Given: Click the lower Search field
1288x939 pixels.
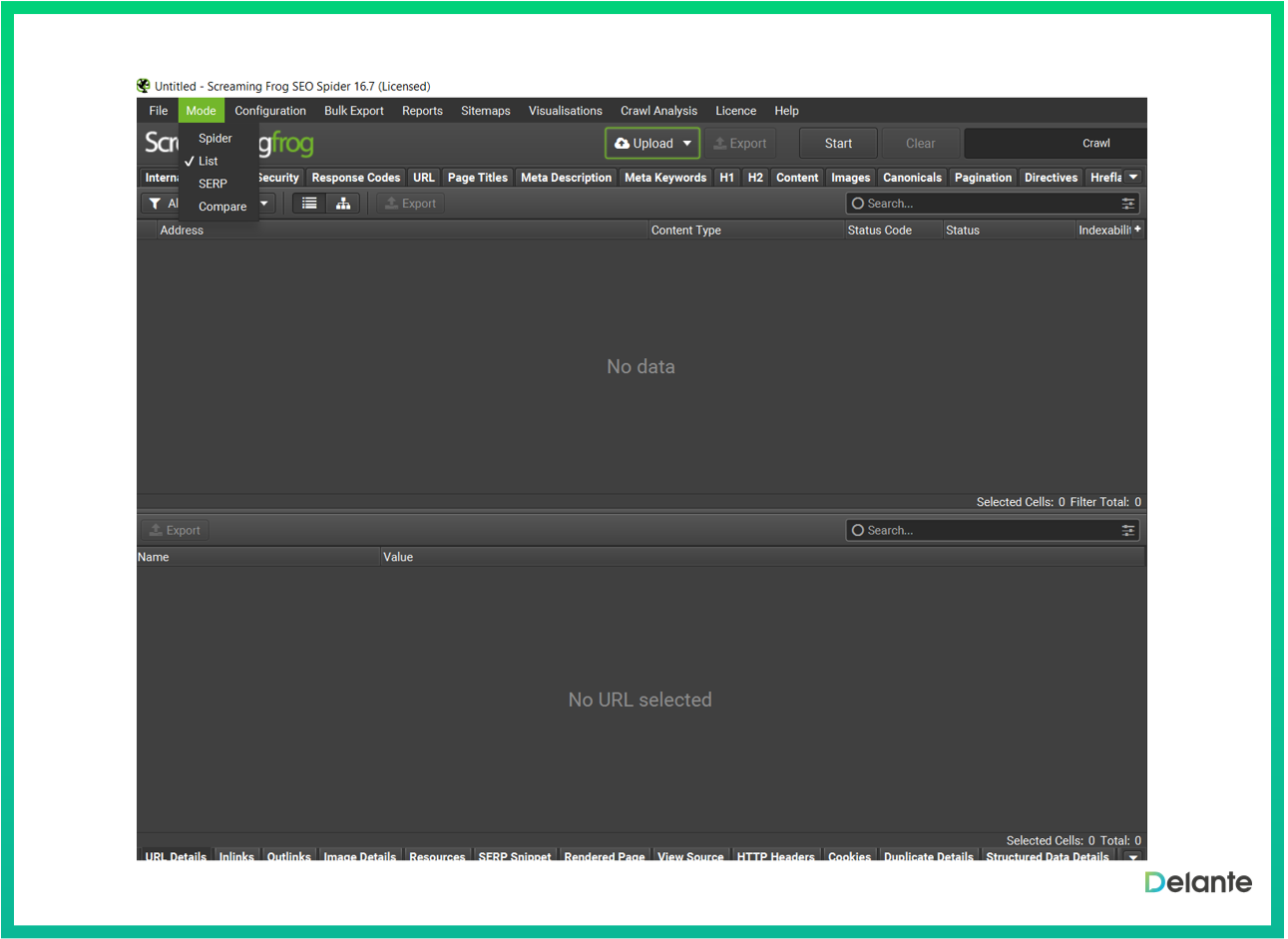Looking at the screenshot, I should 993,531.
